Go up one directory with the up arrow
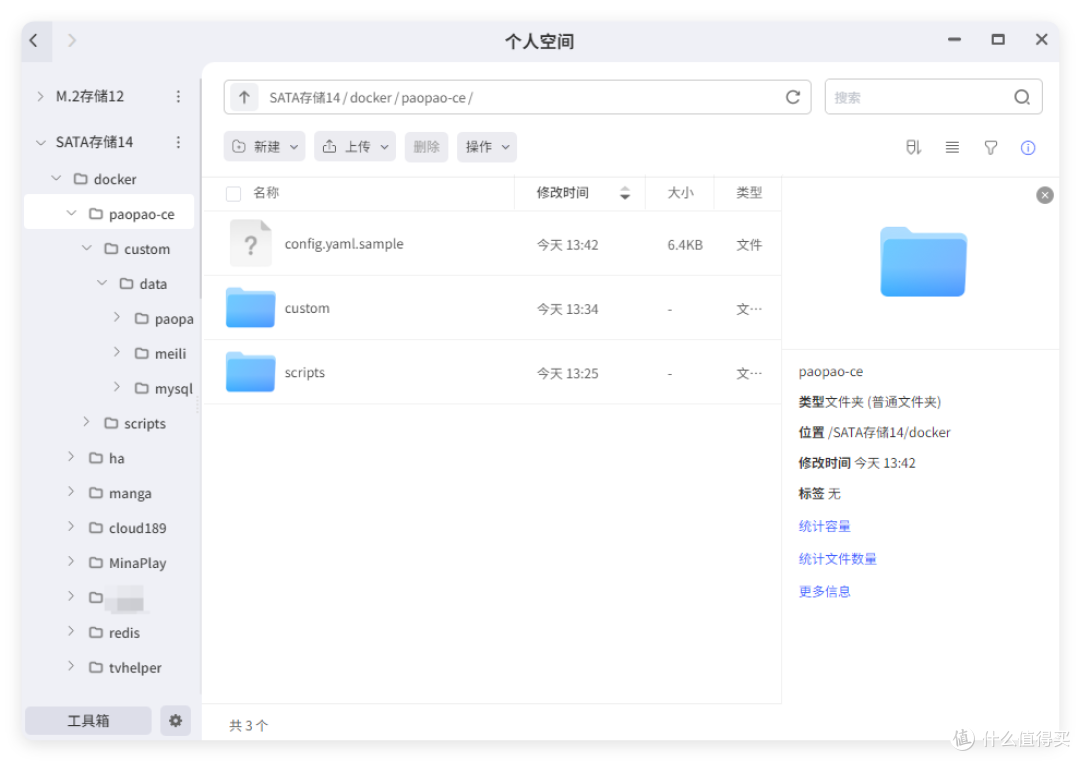The width and height of the screenshot is (1080, 761). [x=244, y=97]
